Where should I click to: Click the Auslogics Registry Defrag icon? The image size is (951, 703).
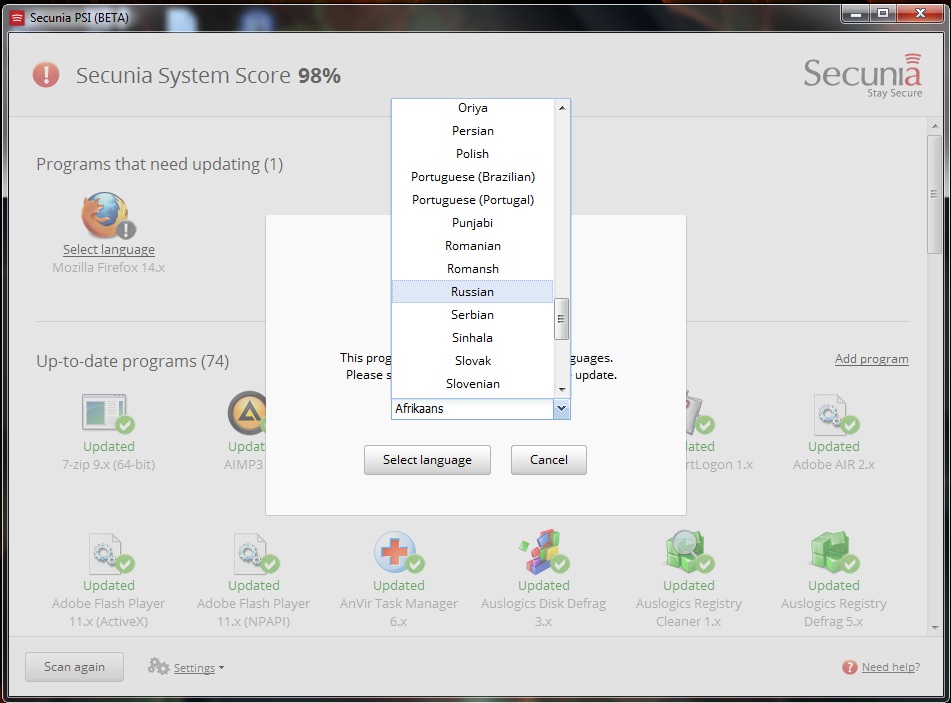835,552
